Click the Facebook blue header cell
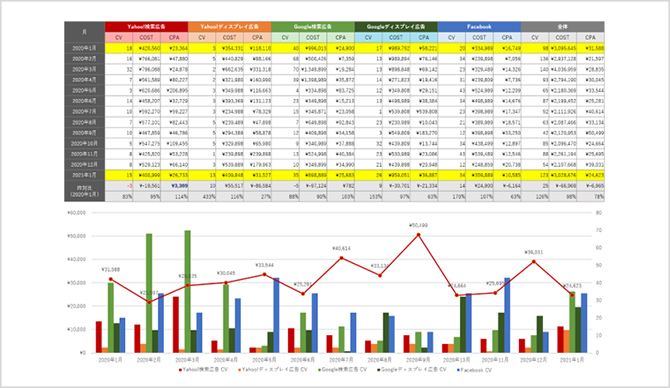670x388 pixels. tap(479, 26)
